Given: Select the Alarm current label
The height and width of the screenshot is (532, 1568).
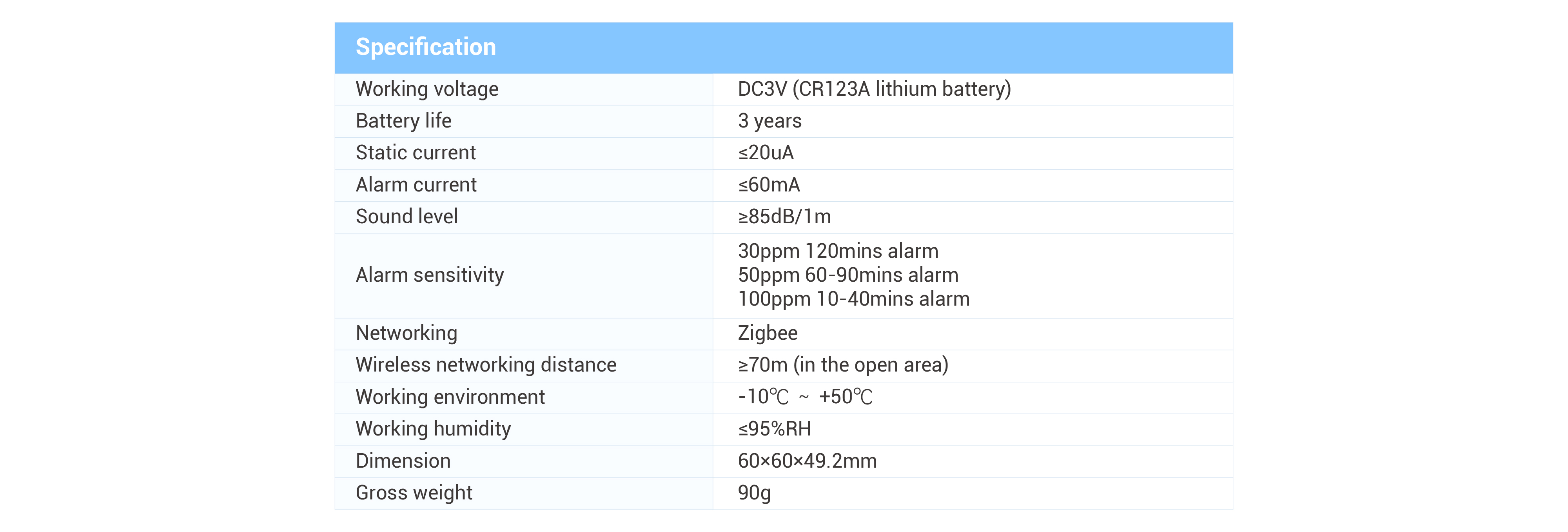Looking at the screenshot, I should coord(416,185).
